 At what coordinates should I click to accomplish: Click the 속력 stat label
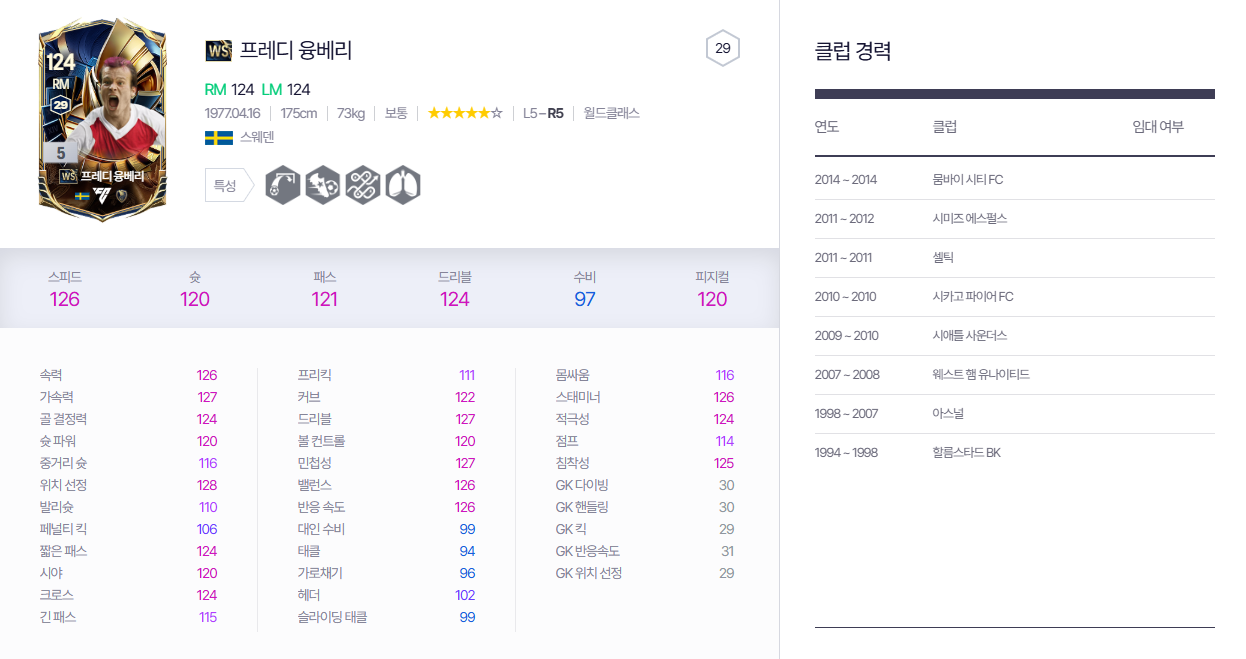[x=51, y=375]
